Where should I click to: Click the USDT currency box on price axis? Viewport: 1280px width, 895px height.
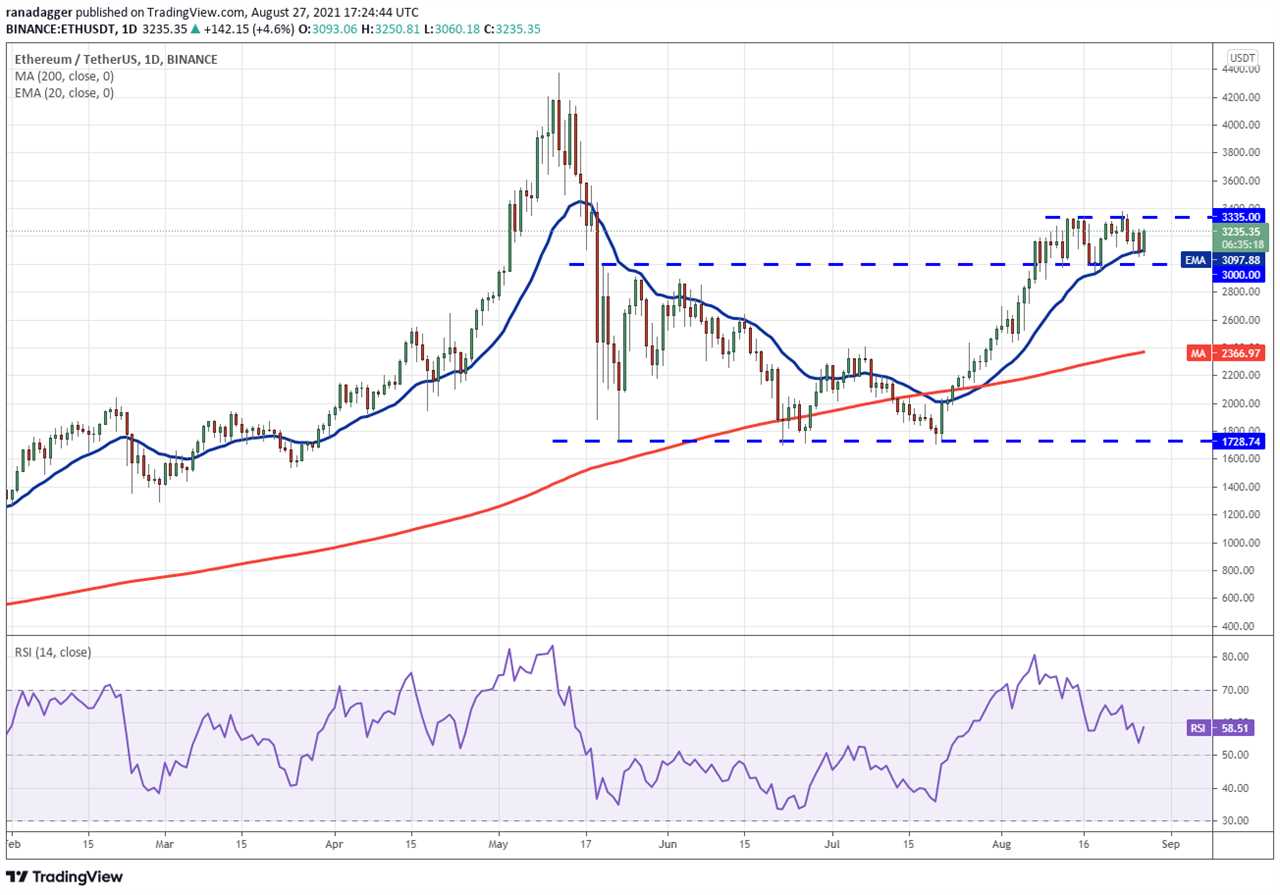point(1242,58)
